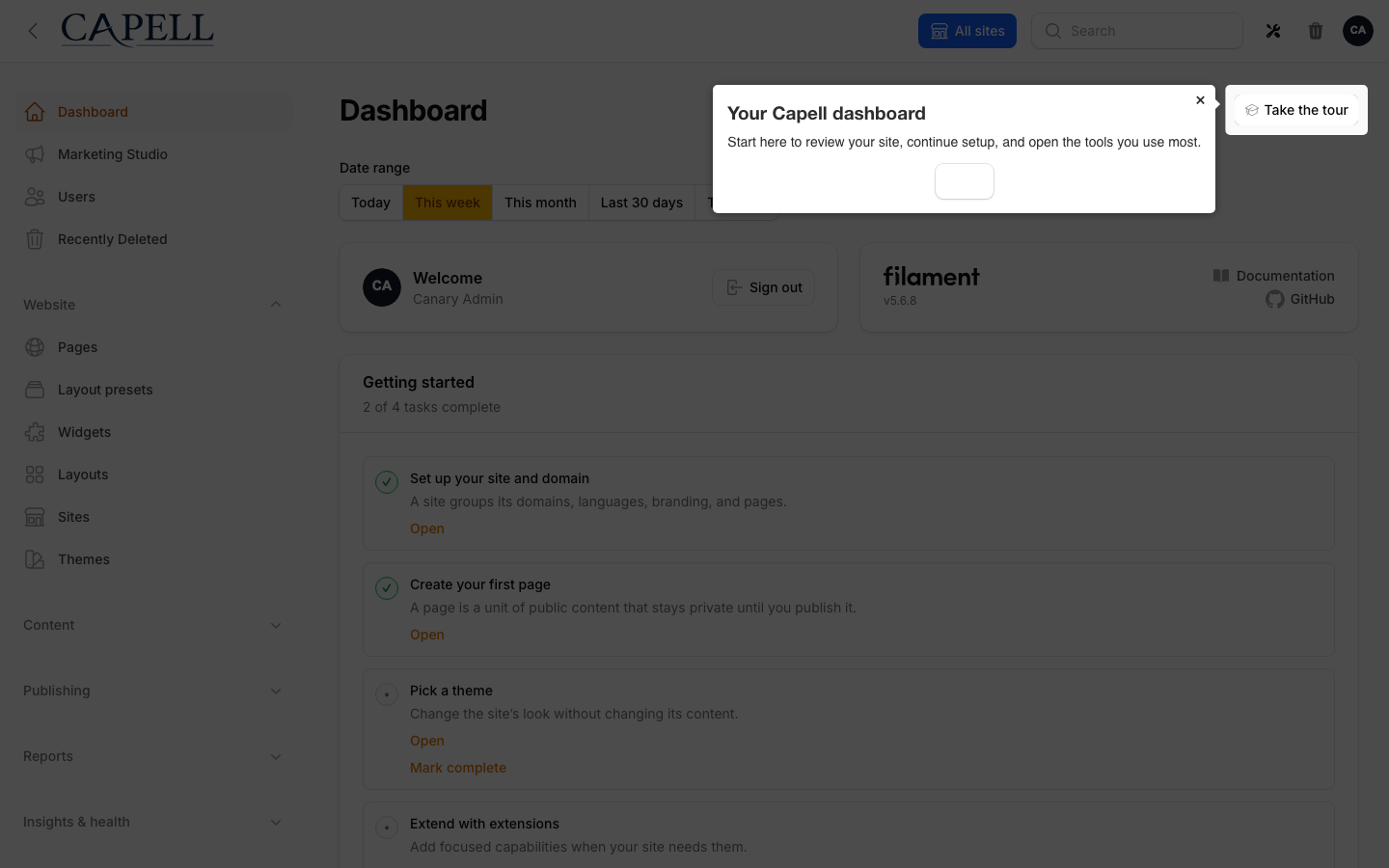1389x868 pixels.
Task: Expand the Content sidebar group
Action: pos(154,625)
